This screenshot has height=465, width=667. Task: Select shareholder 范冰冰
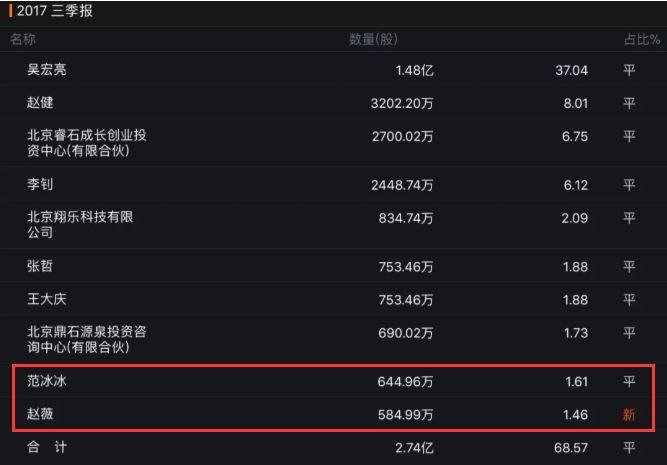pos(47,381)
